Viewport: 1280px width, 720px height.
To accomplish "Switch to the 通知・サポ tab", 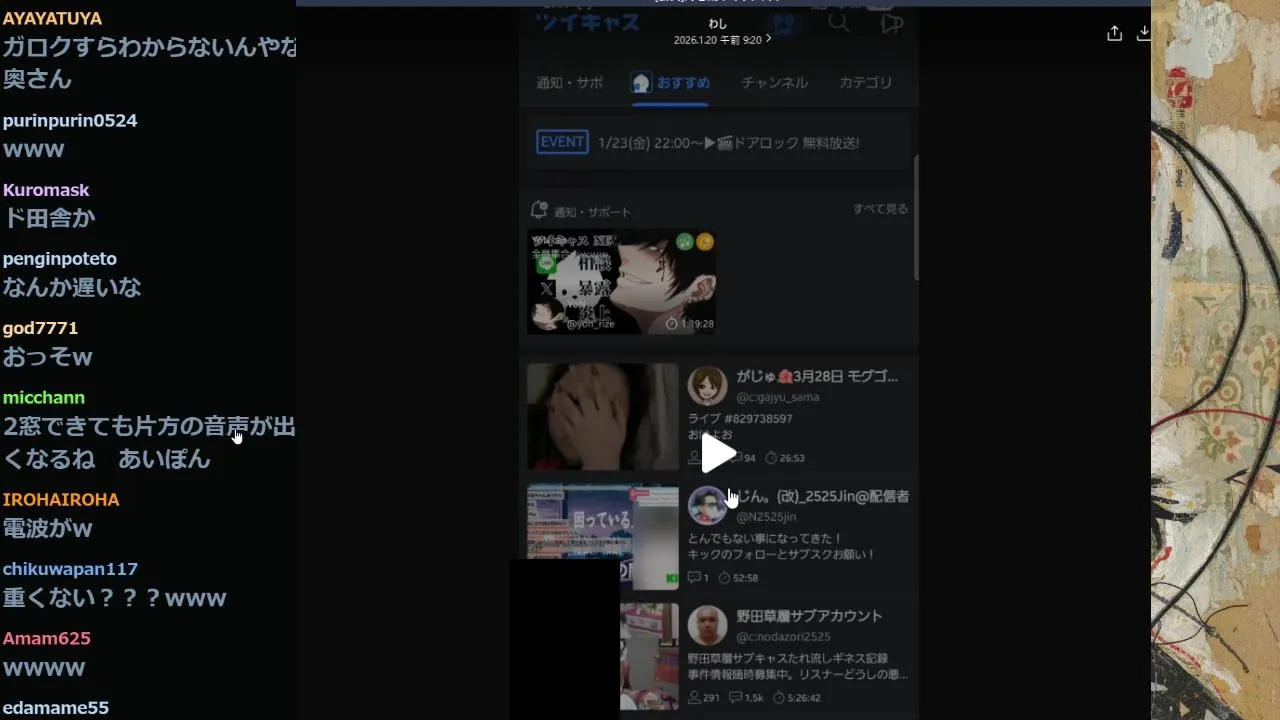I will point(570,83).
